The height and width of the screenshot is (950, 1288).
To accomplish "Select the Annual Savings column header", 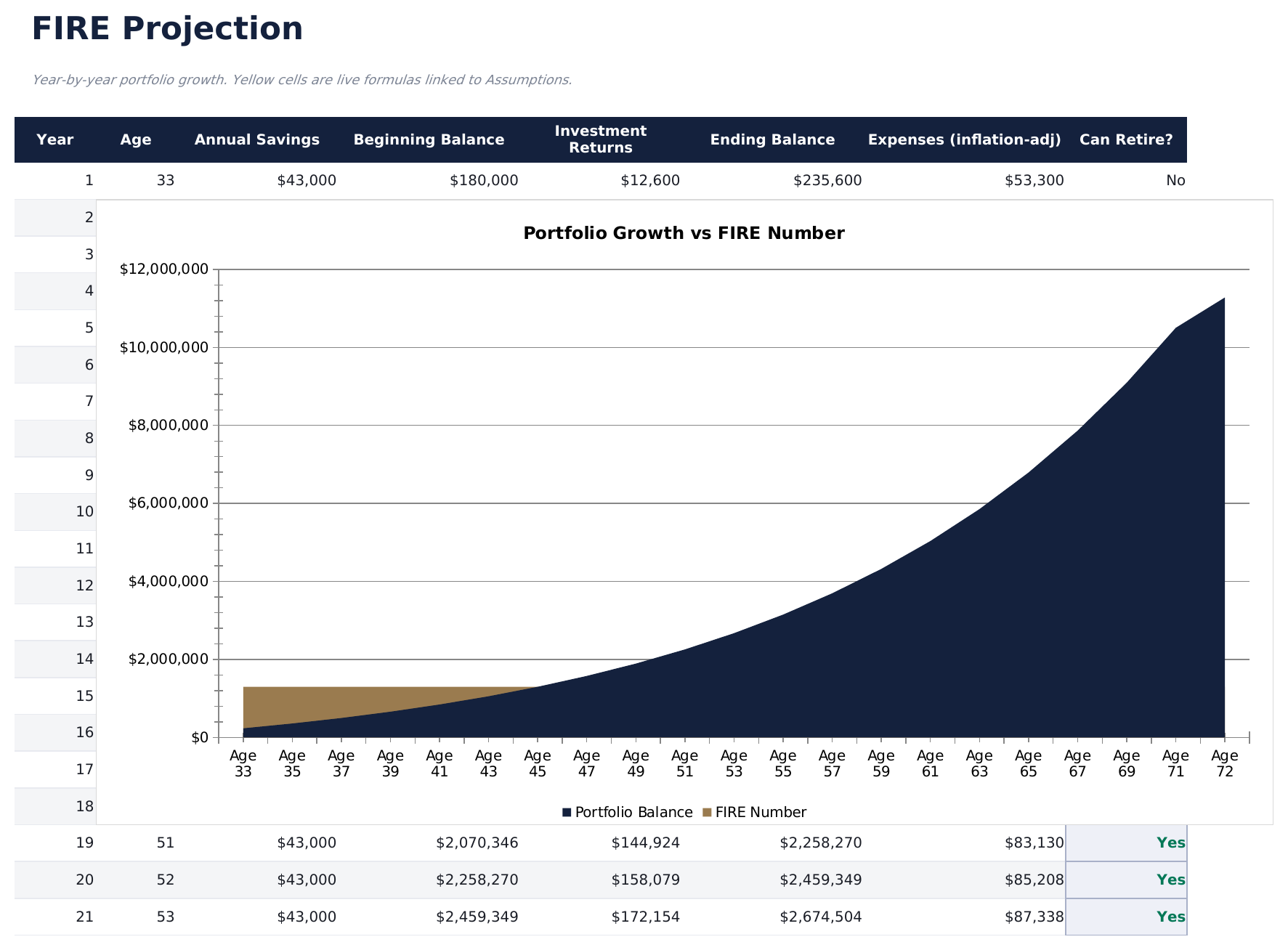I will click(x=256, y=139).
